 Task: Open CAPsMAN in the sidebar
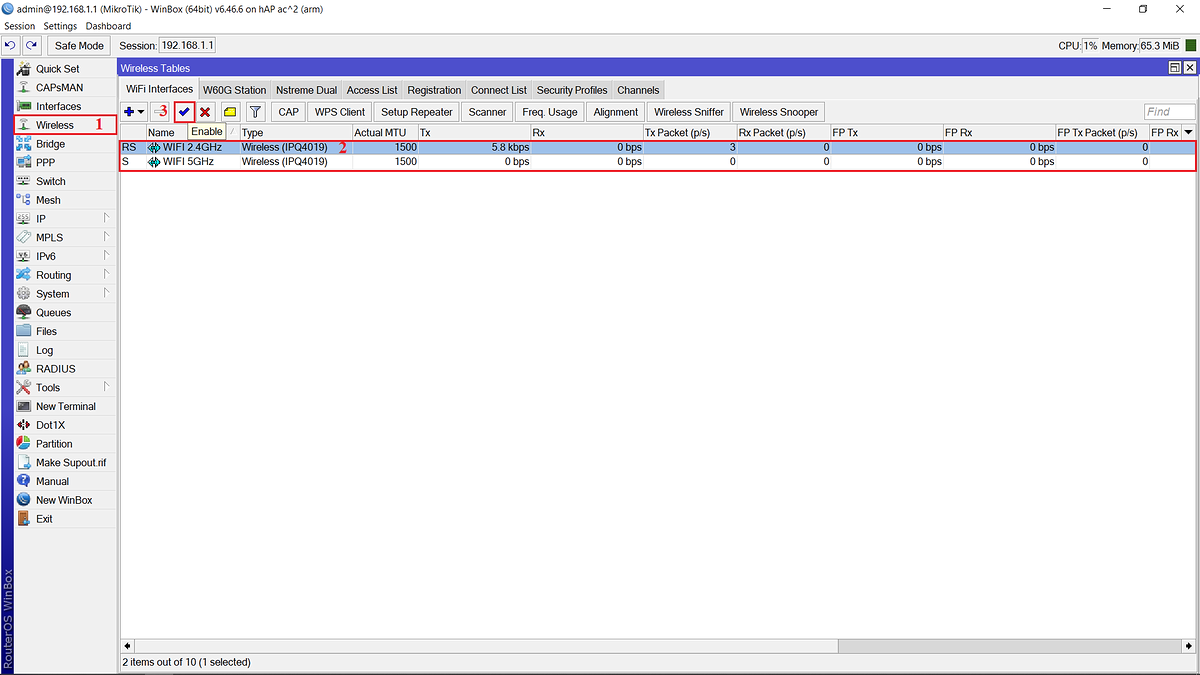(58, 88)
